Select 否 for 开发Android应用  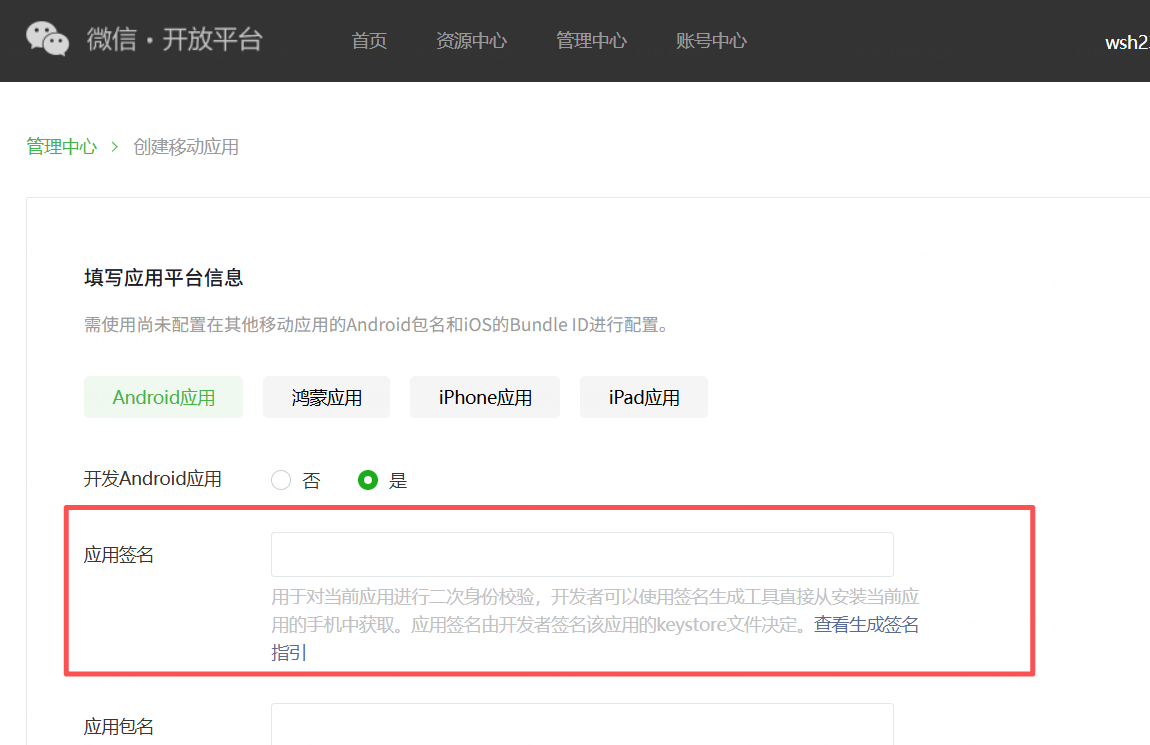(281, 480)
